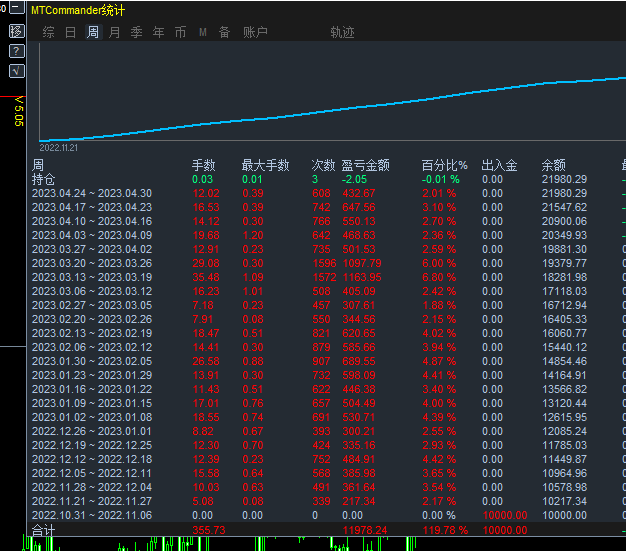
Task: Select row 2023.03.06 ~ 2023.03.12
Action: click(326, 291)
